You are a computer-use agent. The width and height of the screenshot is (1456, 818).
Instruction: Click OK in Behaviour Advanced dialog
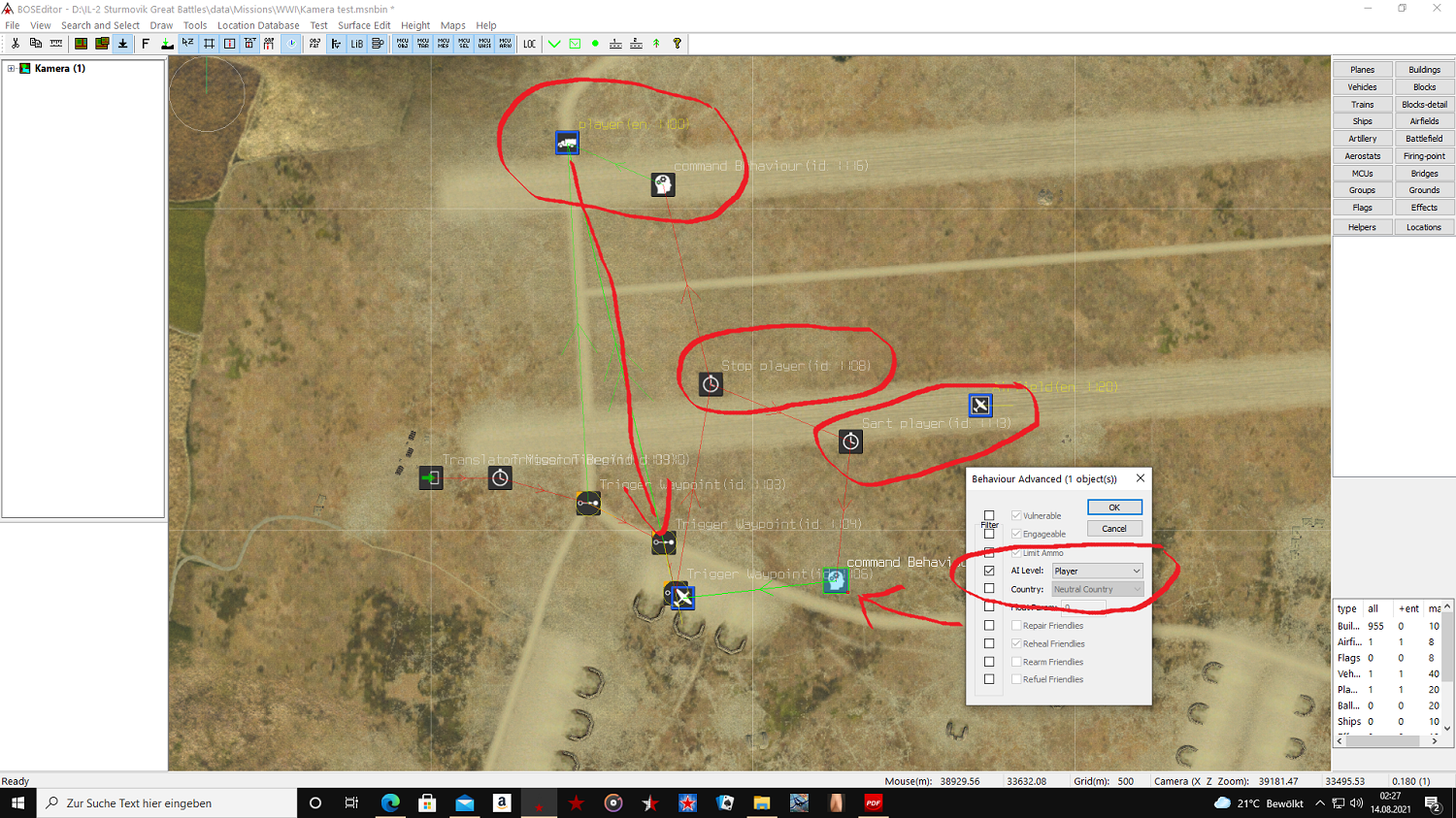click(x=1114, y=507)
